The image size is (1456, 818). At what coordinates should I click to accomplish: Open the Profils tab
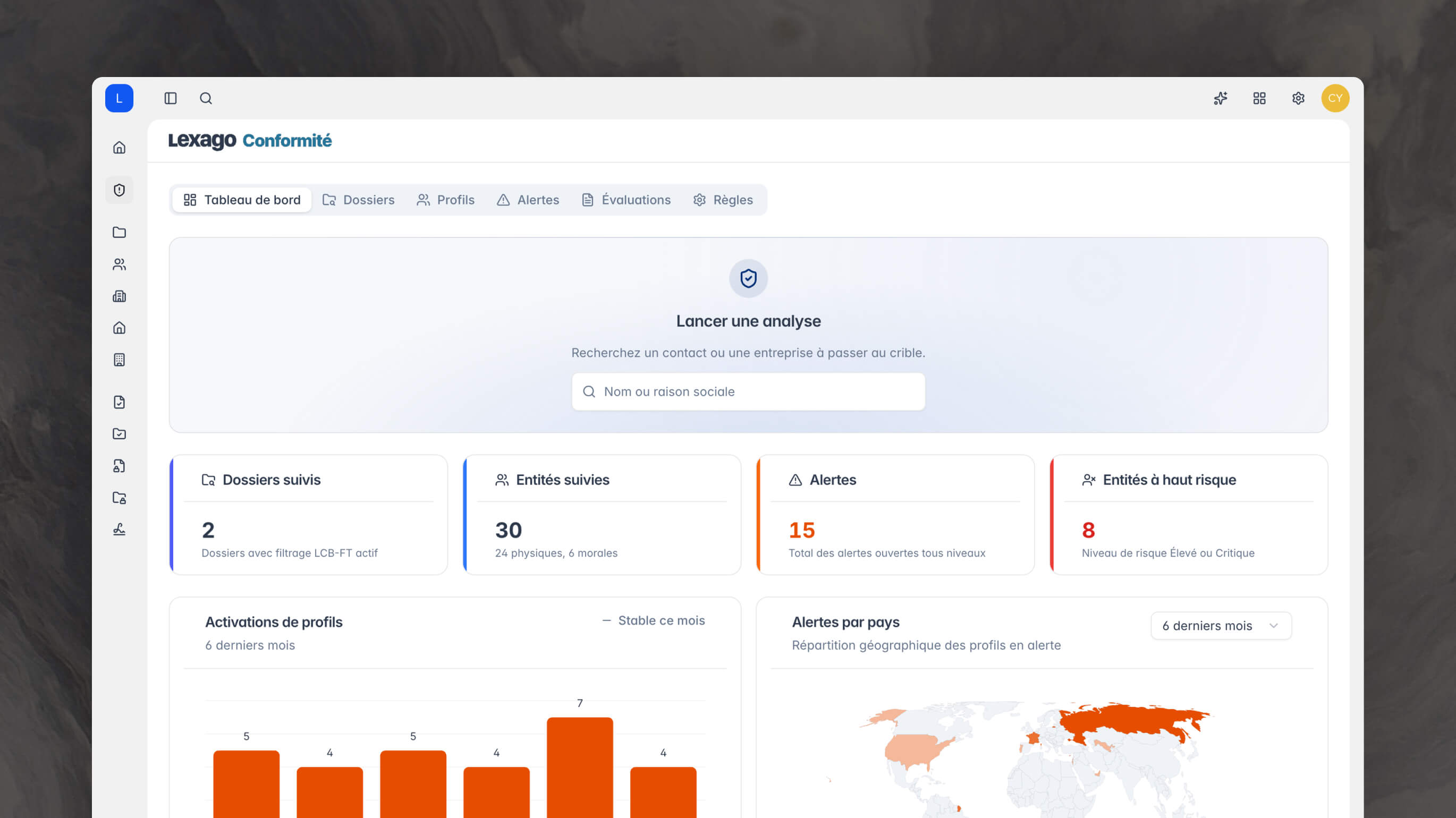pos(445,200)
